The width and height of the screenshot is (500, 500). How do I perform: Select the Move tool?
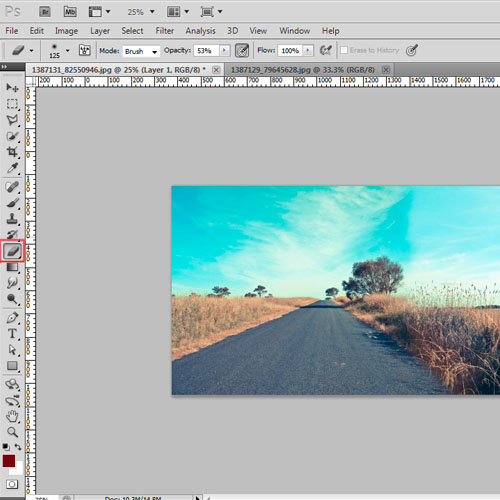[12, 88]
